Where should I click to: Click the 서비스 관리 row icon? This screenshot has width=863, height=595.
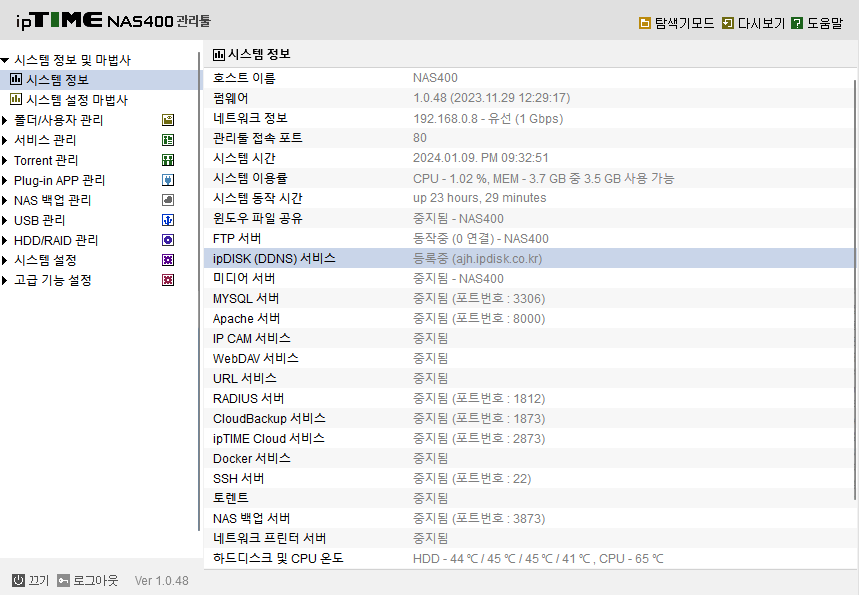click(x=168, y=140)
